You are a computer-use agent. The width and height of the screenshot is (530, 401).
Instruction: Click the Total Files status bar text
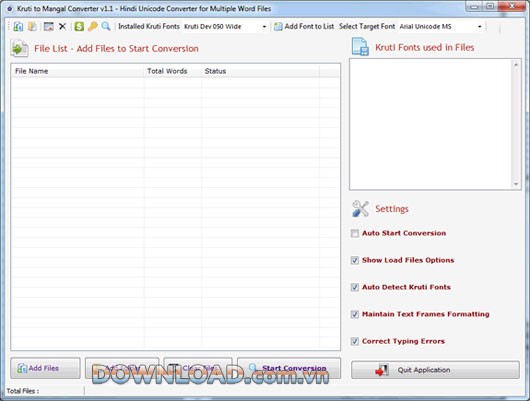(x=23, y=391)
